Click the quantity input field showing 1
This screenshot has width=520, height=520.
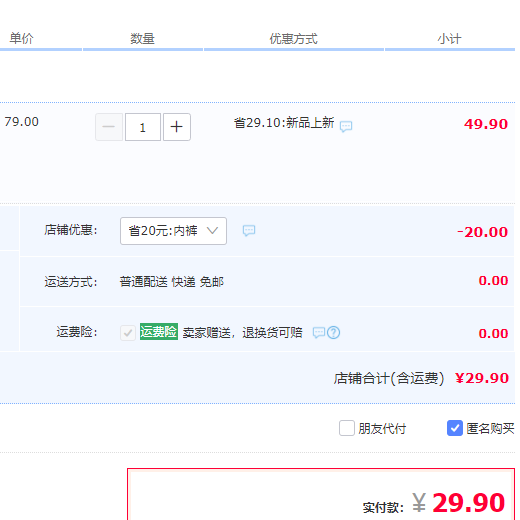coord(143,127)
